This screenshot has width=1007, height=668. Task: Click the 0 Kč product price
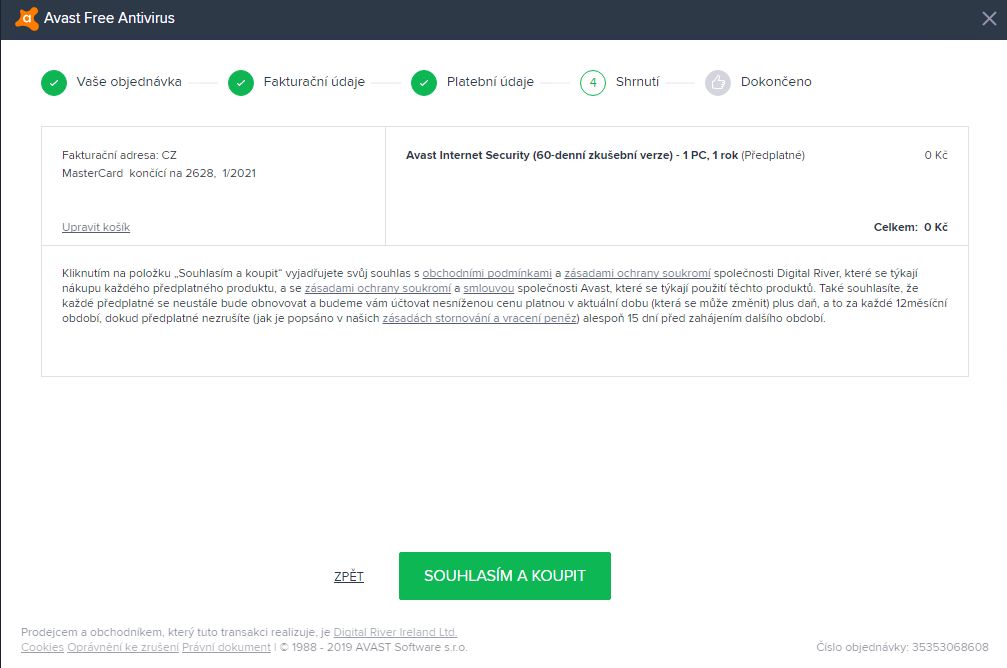point(936,155)
